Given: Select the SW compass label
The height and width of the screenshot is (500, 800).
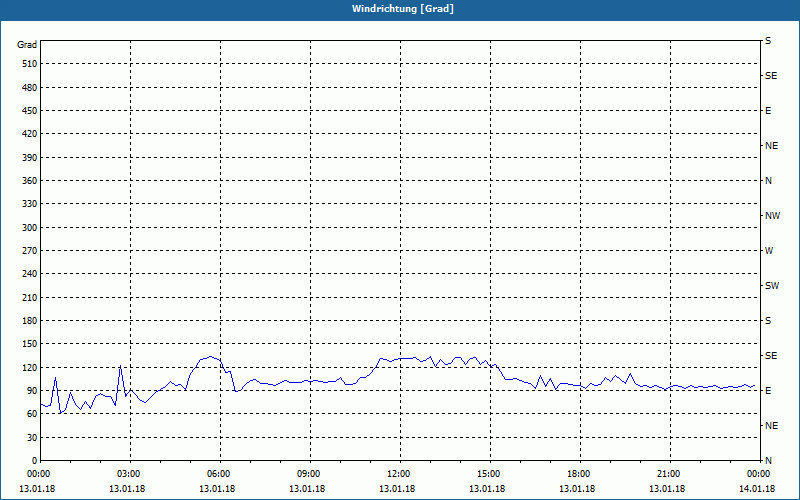Looking at the screenshot, I should pyautogui.click(x=772, y=286).
